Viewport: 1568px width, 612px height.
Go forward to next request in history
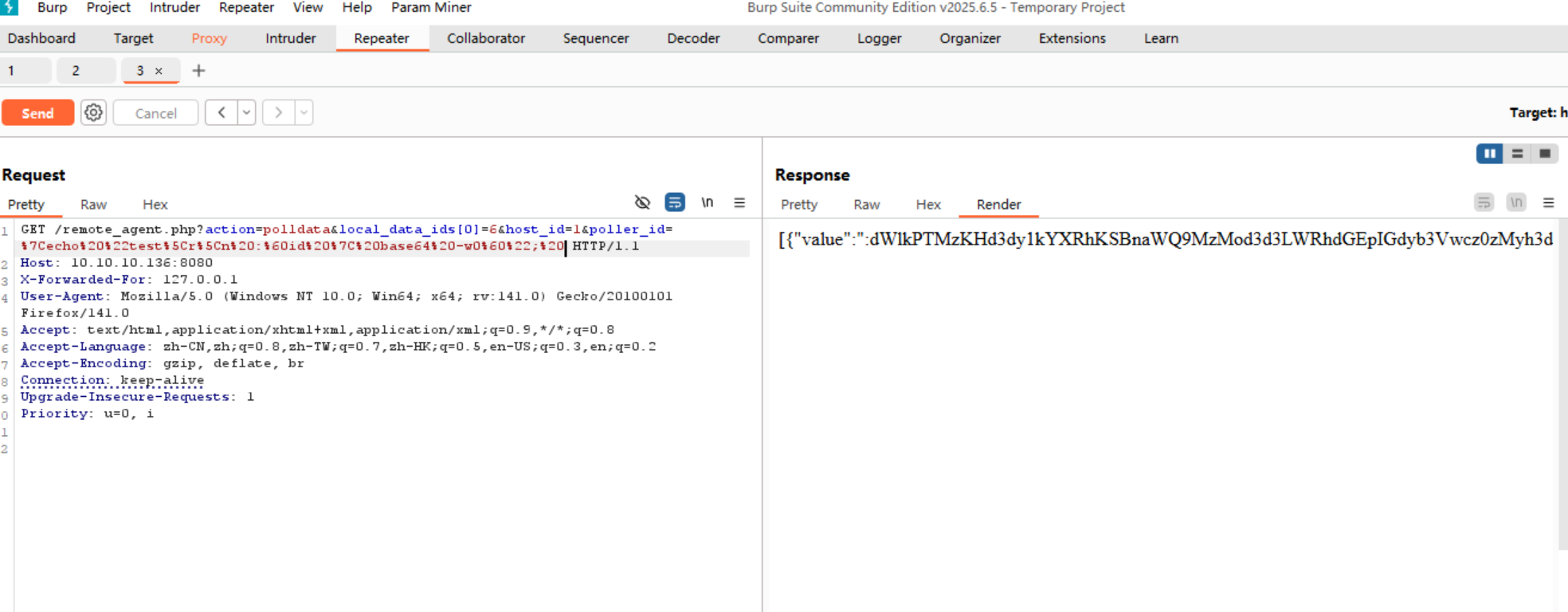click(x=279, y=112)
